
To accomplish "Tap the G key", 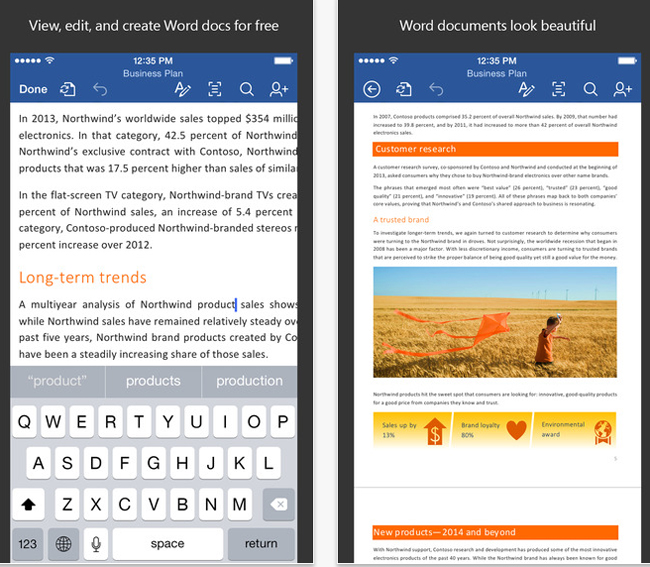I will 153,463.
